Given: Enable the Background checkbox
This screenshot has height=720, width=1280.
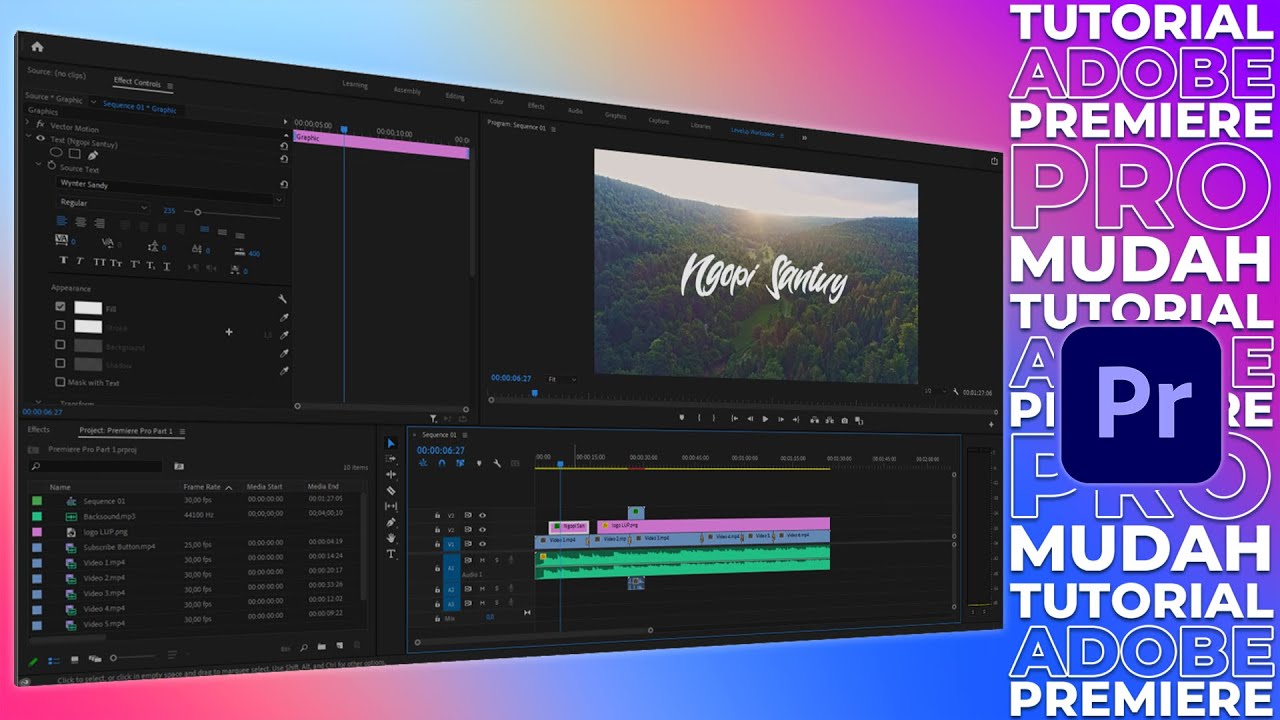Looking at the screenshot, I should click(x=60, y=344).
